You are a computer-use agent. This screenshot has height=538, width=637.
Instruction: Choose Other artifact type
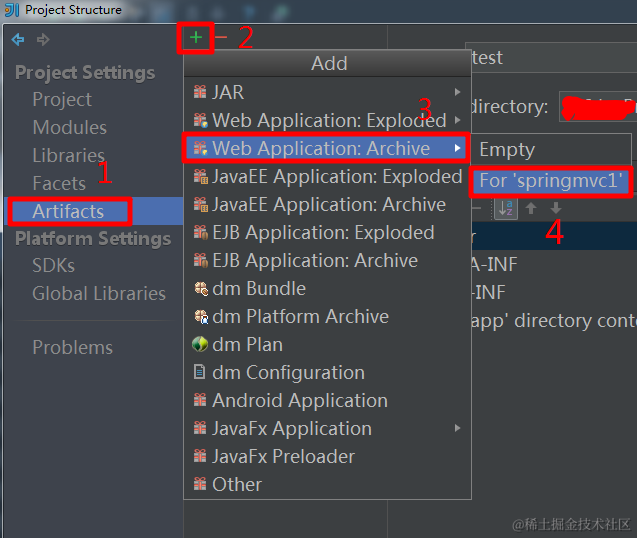pos(327,484)
